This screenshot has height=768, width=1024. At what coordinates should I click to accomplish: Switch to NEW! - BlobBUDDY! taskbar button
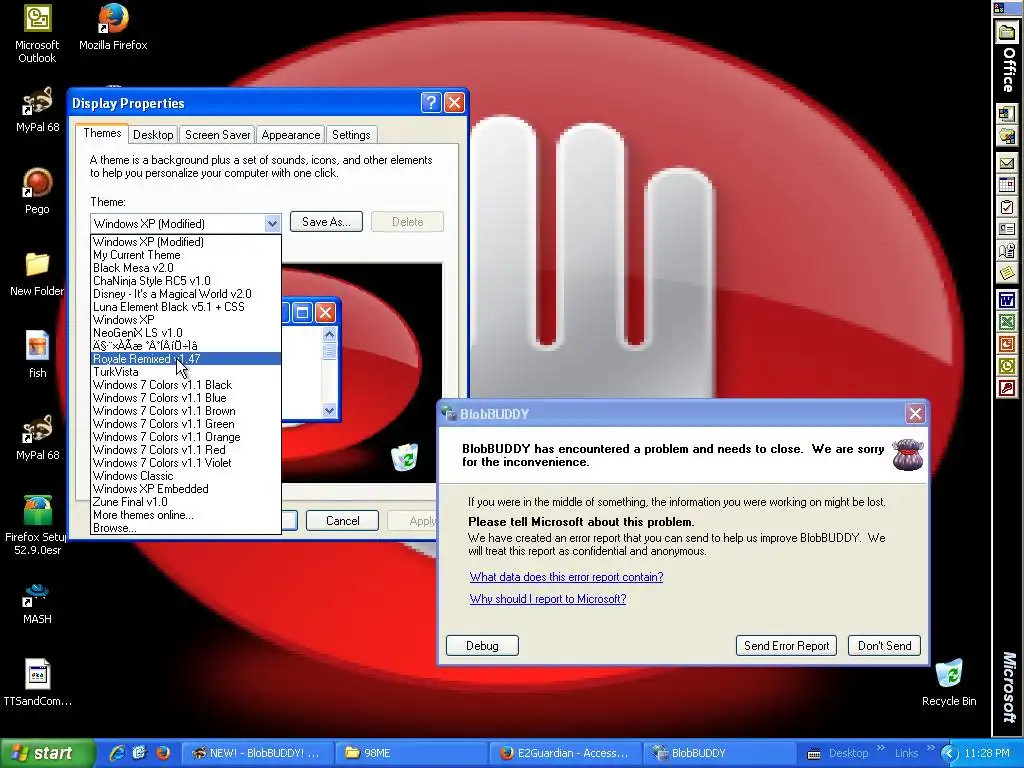[x=257, y=753]
